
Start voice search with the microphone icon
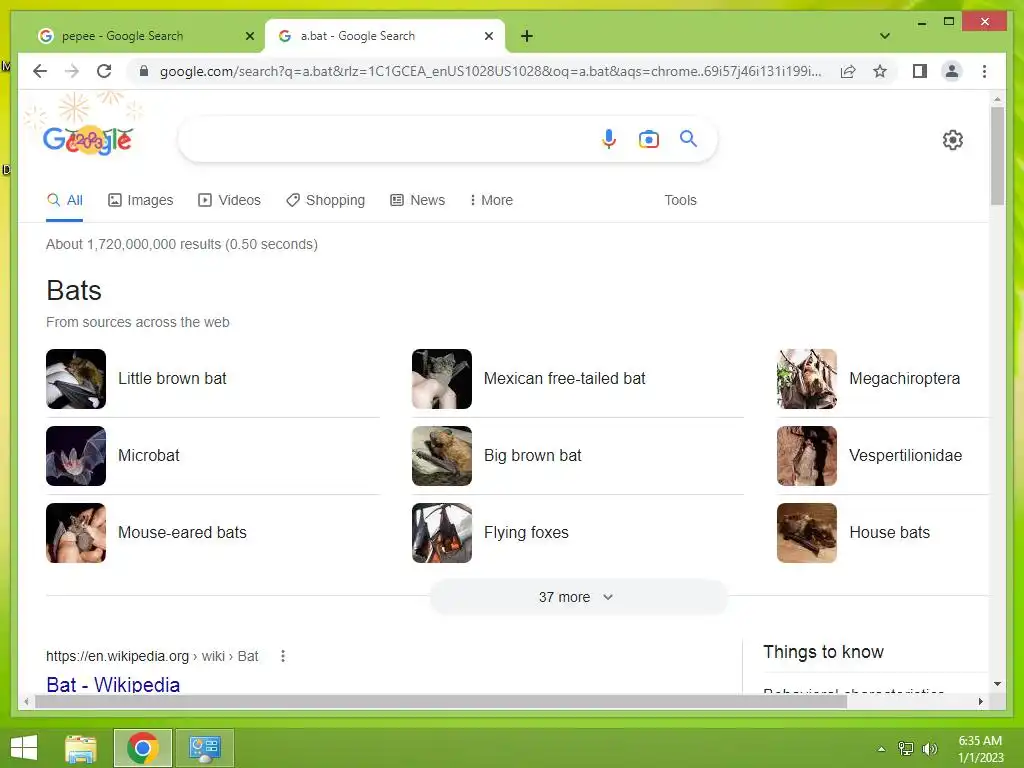click(609, 139)
